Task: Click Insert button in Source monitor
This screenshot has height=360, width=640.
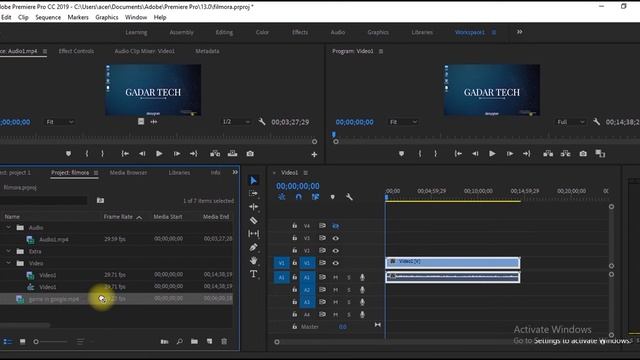Action: (x=215, y=154)
